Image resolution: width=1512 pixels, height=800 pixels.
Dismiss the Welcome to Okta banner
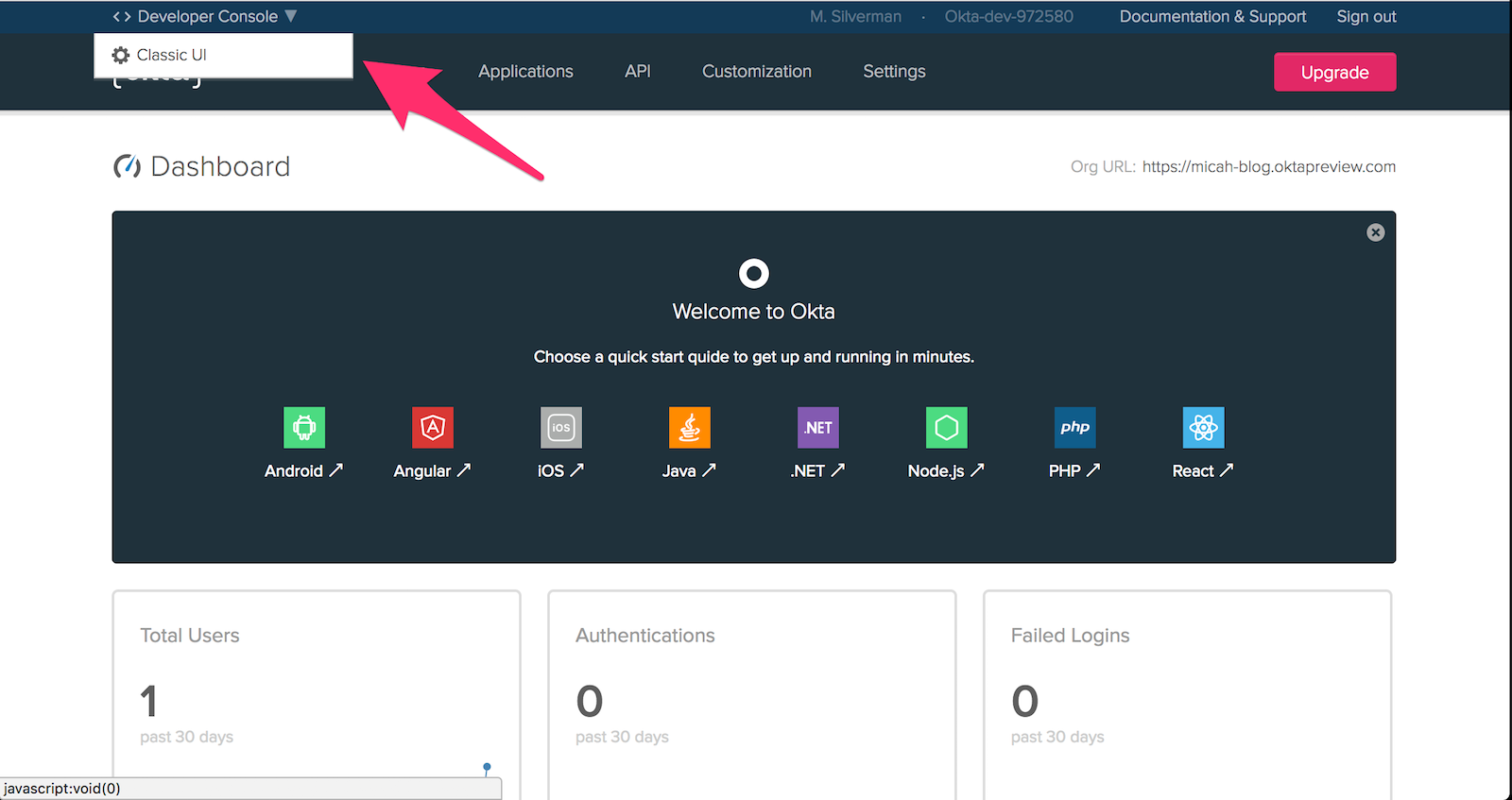click(x=1375, y=232)
